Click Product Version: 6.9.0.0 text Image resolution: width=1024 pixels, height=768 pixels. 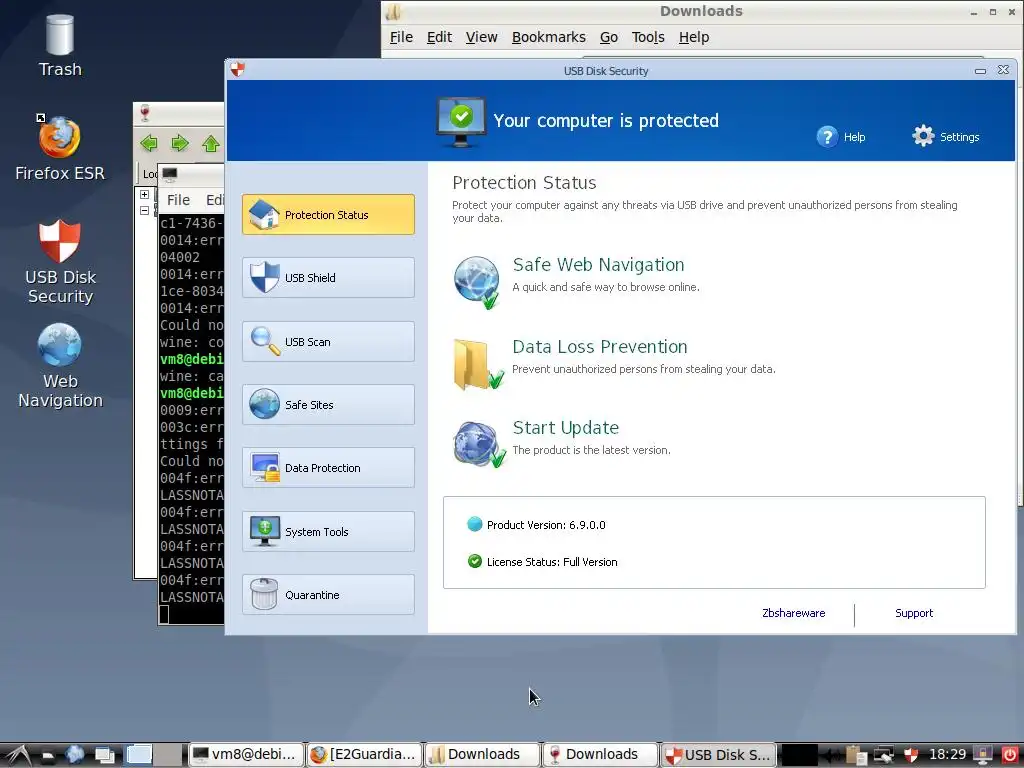(546, 525)
